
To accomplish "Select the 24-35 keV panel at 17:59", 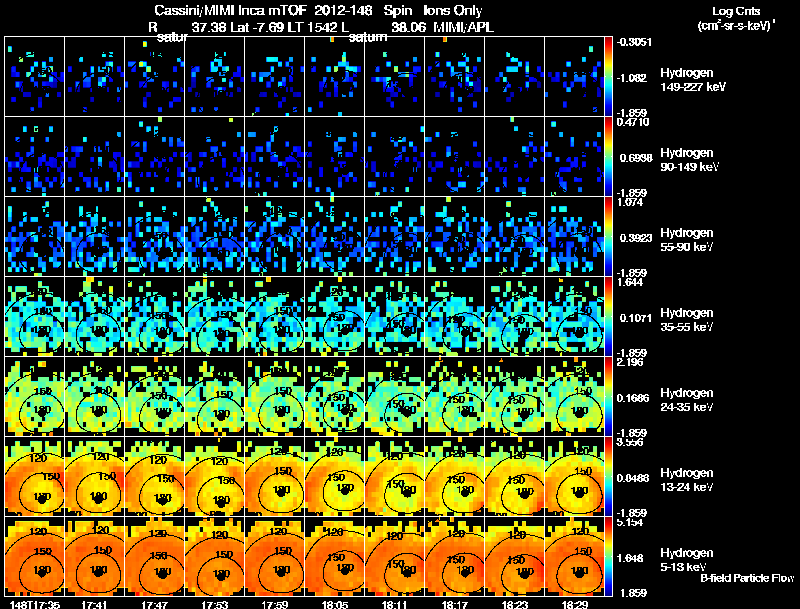I will click(x=274, y=397).
